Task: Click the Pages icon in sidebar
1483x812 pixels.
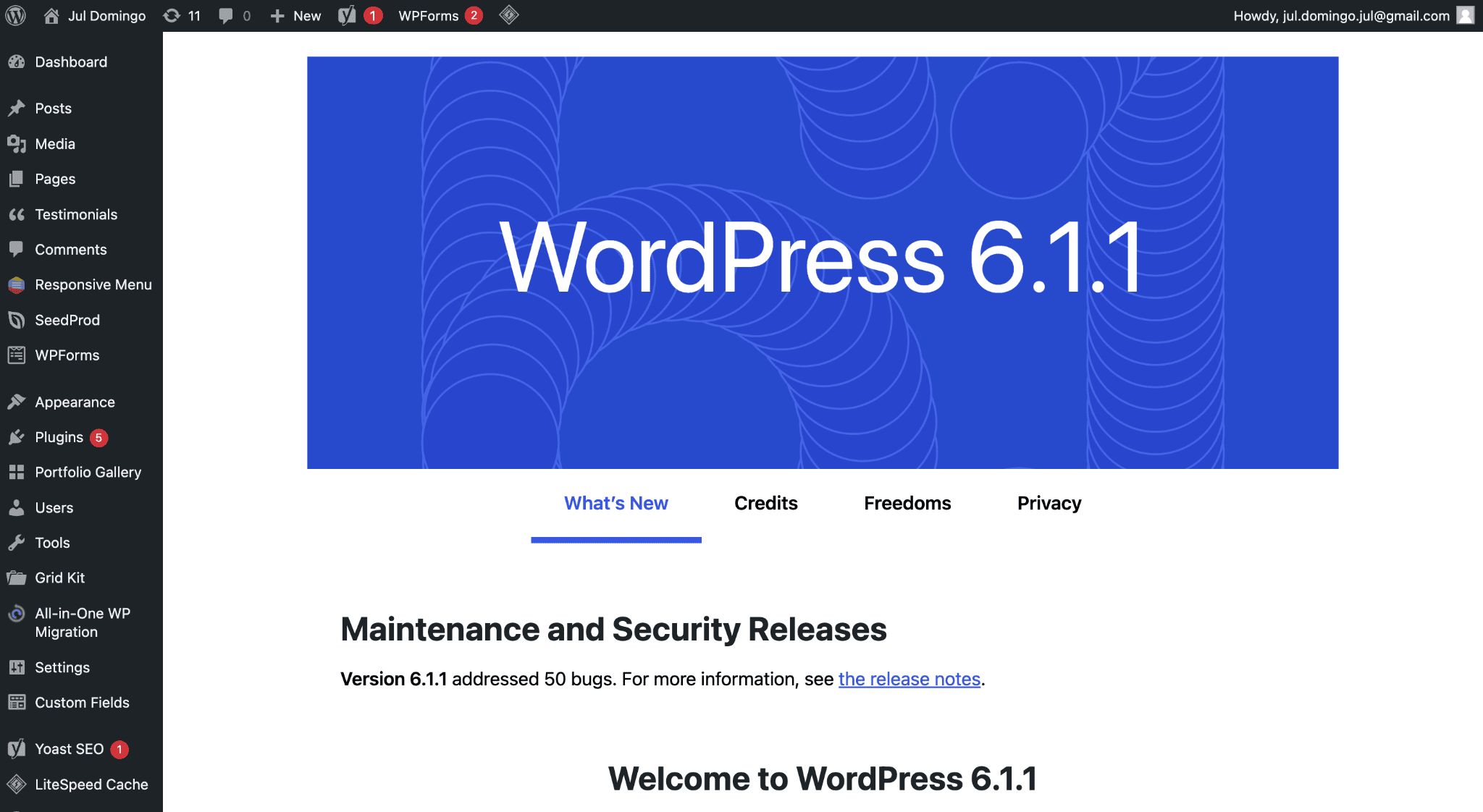Action: click(x=17, y=179)
